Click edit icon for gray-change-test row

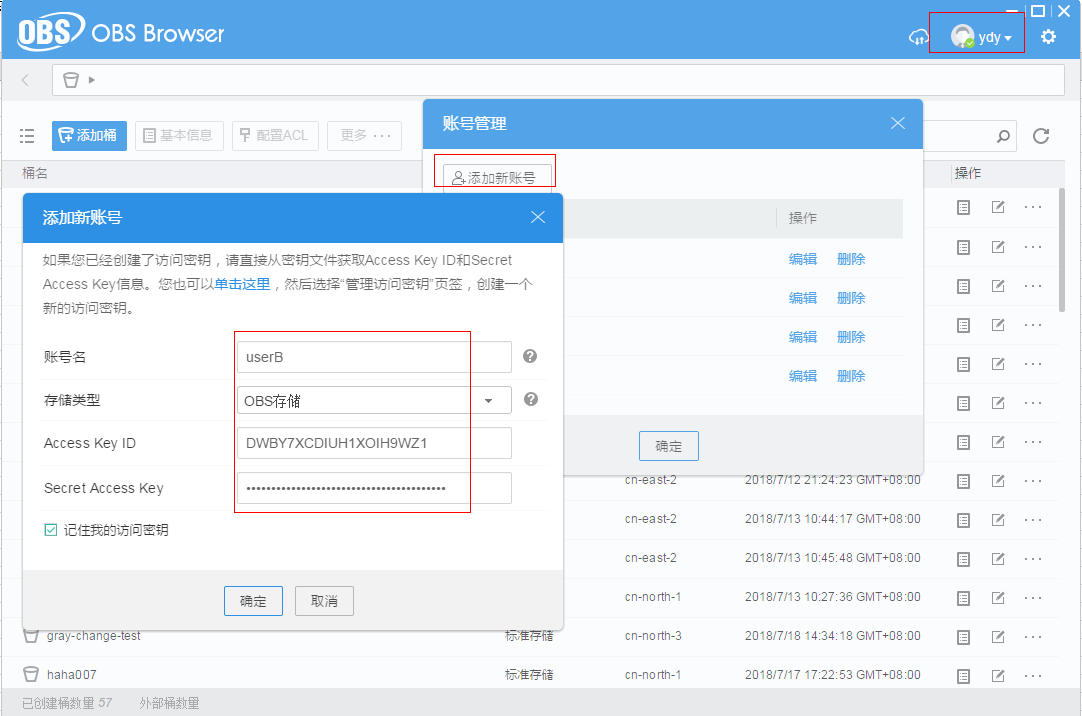[x=998, y=637]
